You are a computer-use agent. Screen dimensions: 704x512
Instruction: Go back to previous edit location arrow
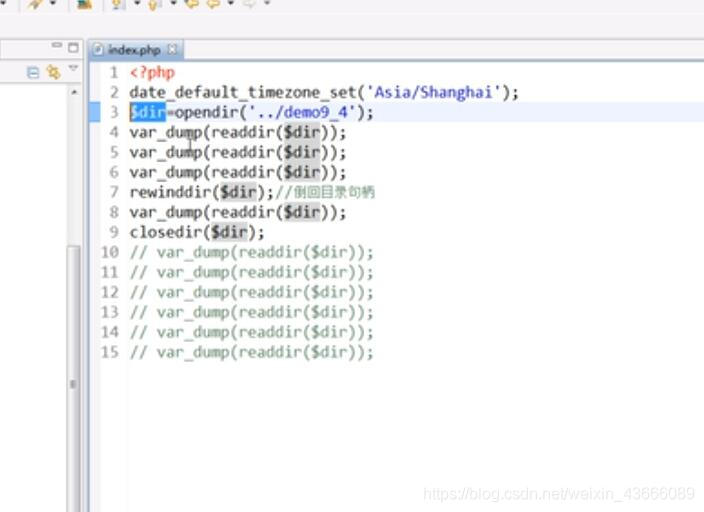click(192, 4)
